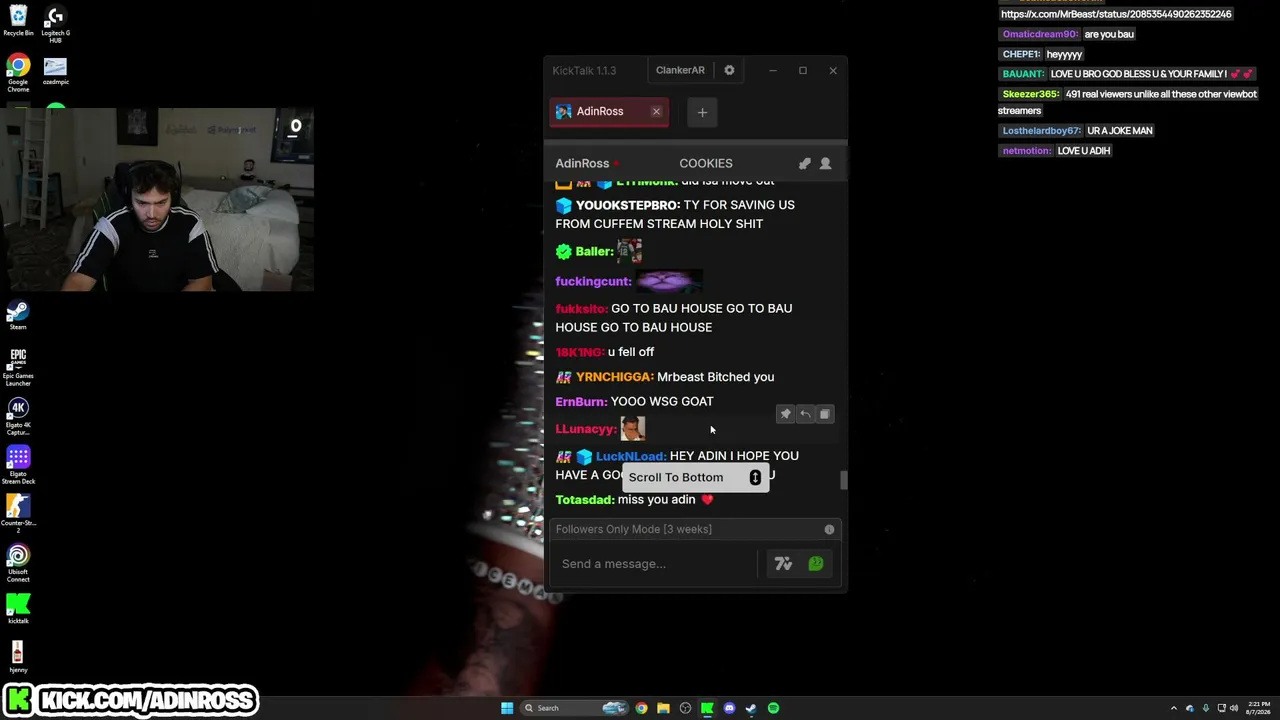The width and height of the screenshot is (1280, 720).
Task: Open the chatters list user icon
Action: pyautogui.click(x=825, y=163)
